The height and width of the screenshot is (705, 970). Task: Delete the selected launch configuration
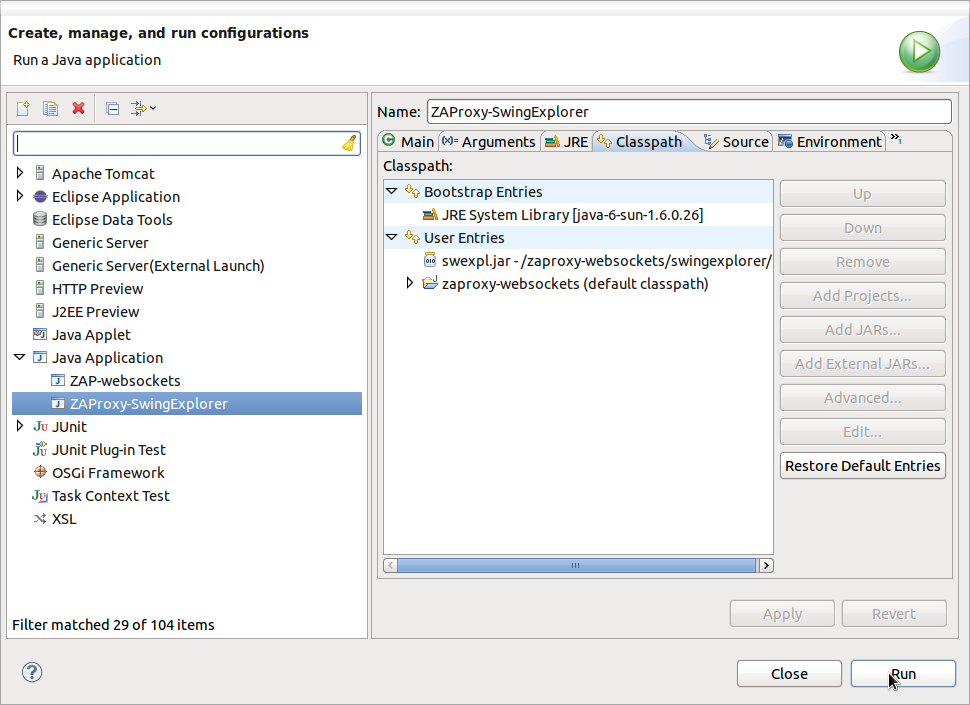tap(78, 108)
